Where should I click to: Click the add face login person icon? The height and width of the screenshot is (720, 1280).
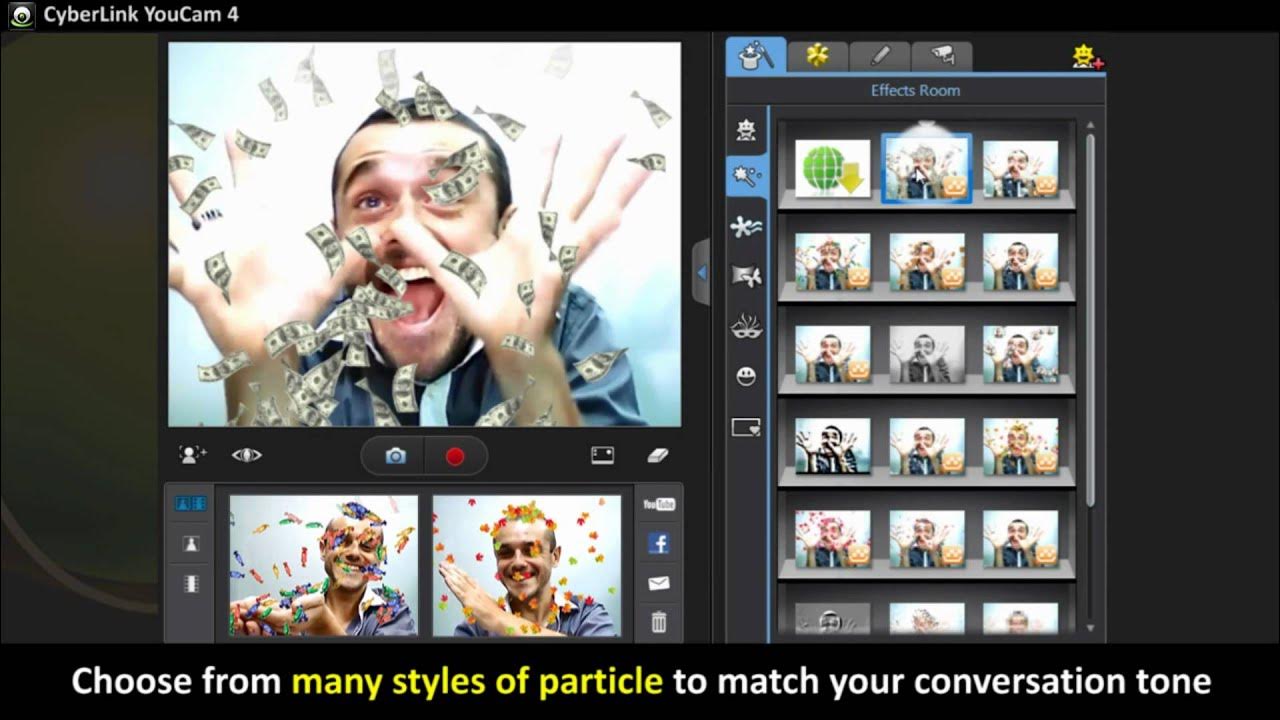[192, 455]
